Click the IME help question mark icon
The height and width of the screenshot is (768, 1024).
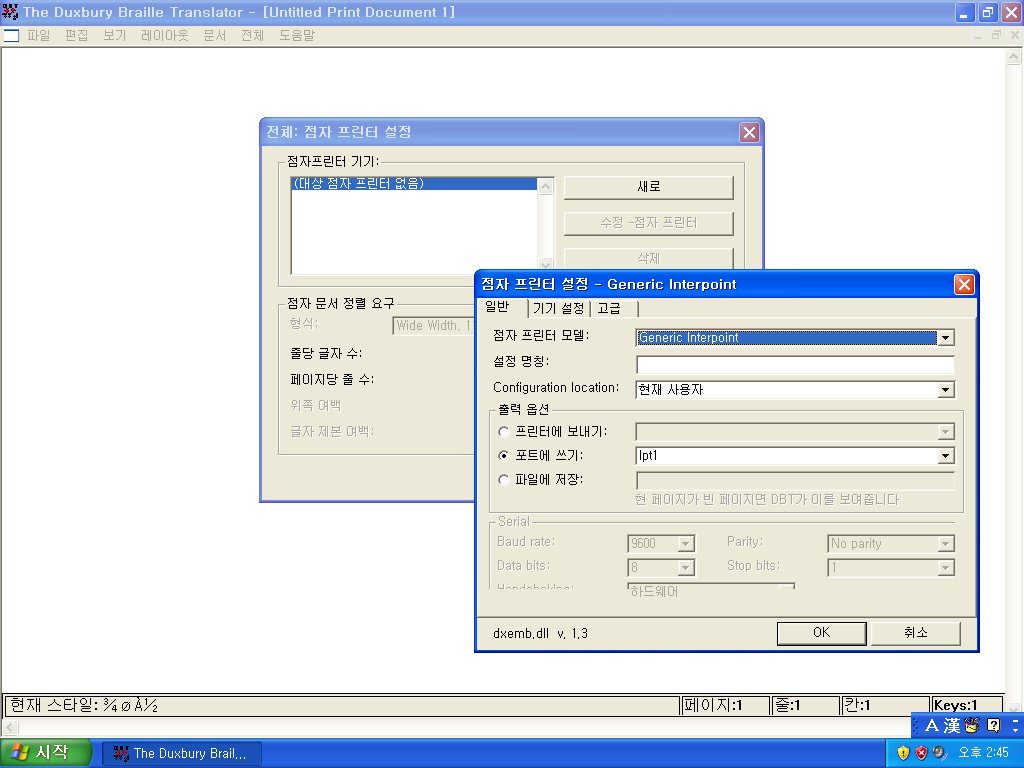(993, 726)
